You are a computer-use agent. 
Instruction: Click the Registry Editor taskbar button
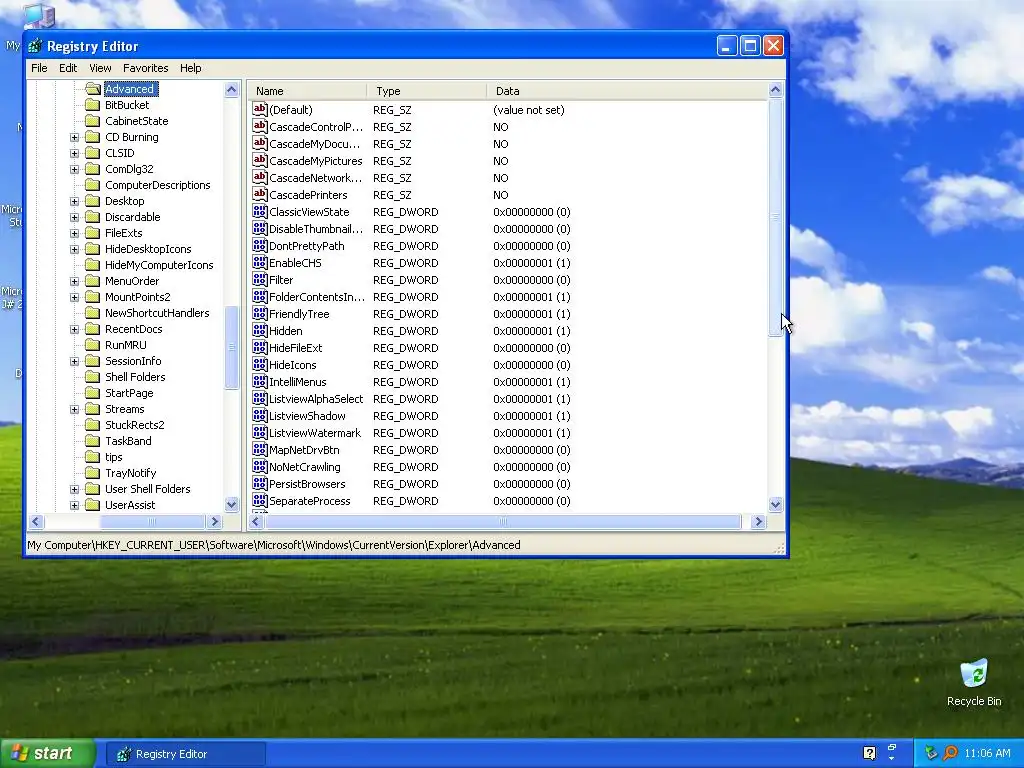[x=185, y=754]
